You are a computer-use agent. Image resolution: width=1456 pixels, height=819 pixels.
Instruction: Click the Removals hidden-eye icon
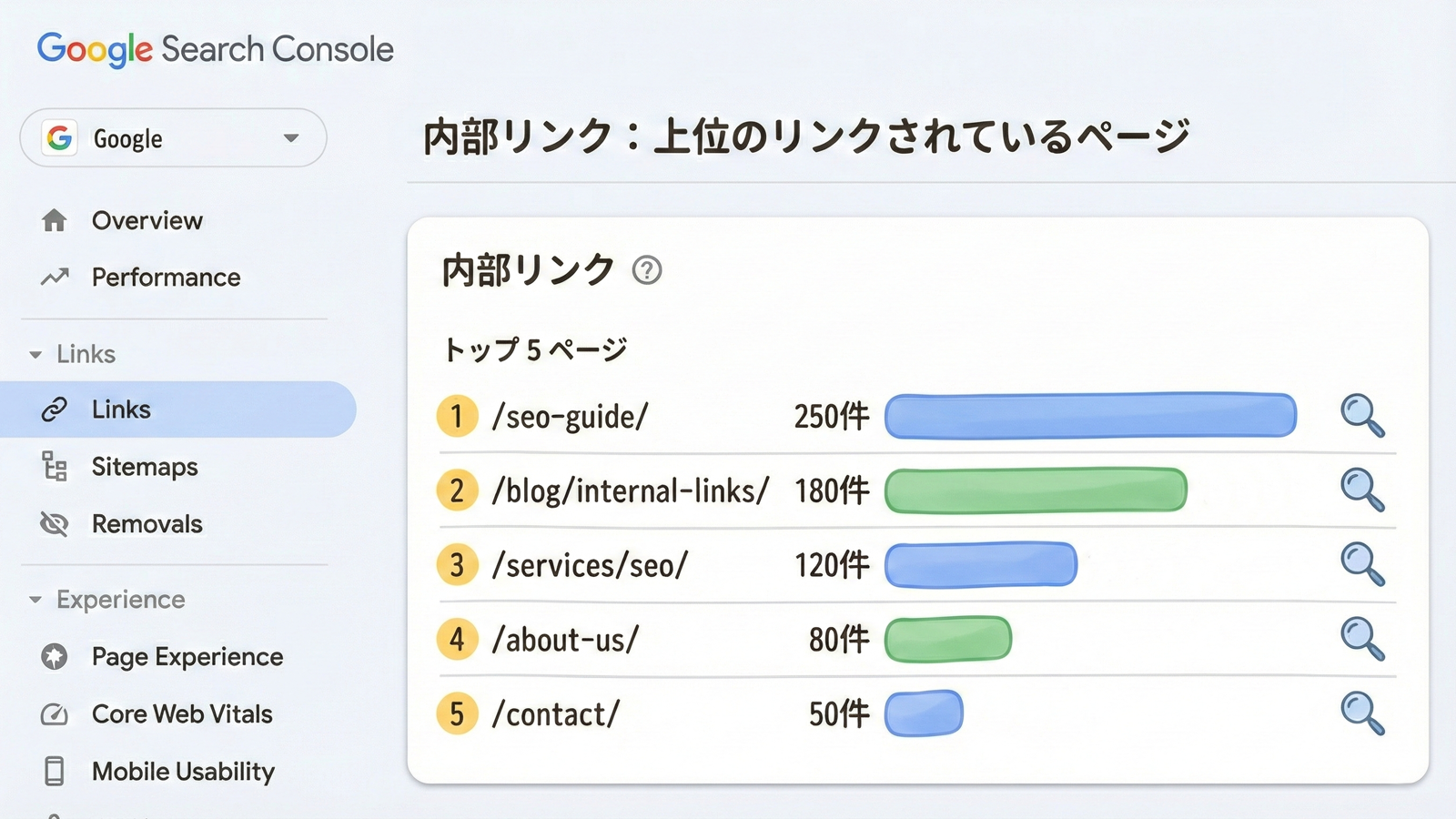(55, 524)
